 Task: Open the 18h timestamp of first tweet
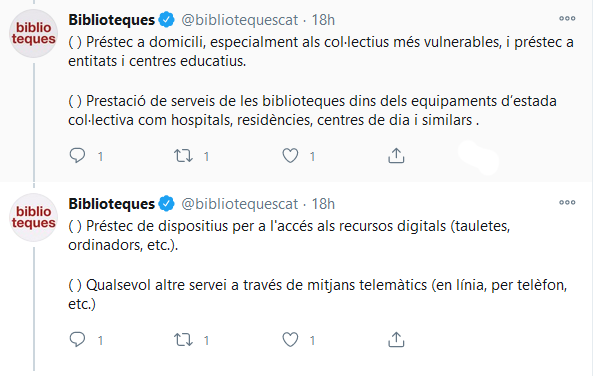[323, 20]
